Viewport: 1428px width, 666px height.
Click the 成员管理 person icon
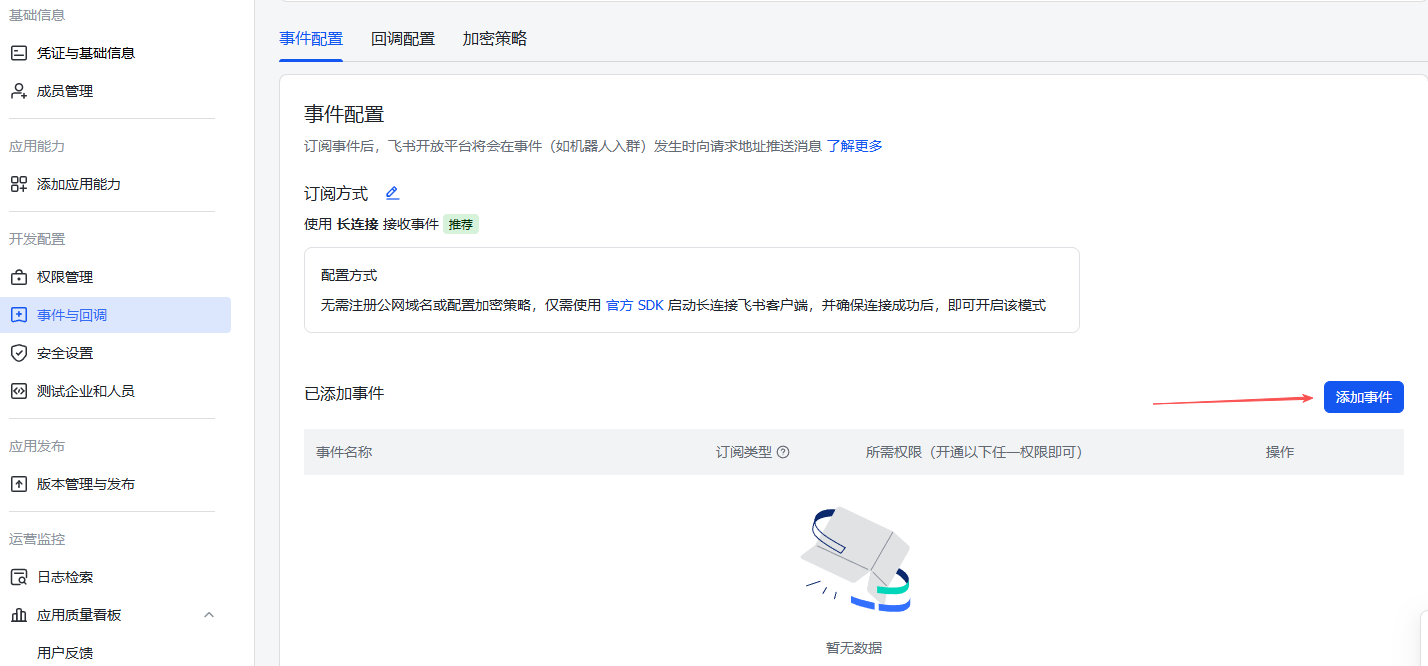click(x=18, y=91)
